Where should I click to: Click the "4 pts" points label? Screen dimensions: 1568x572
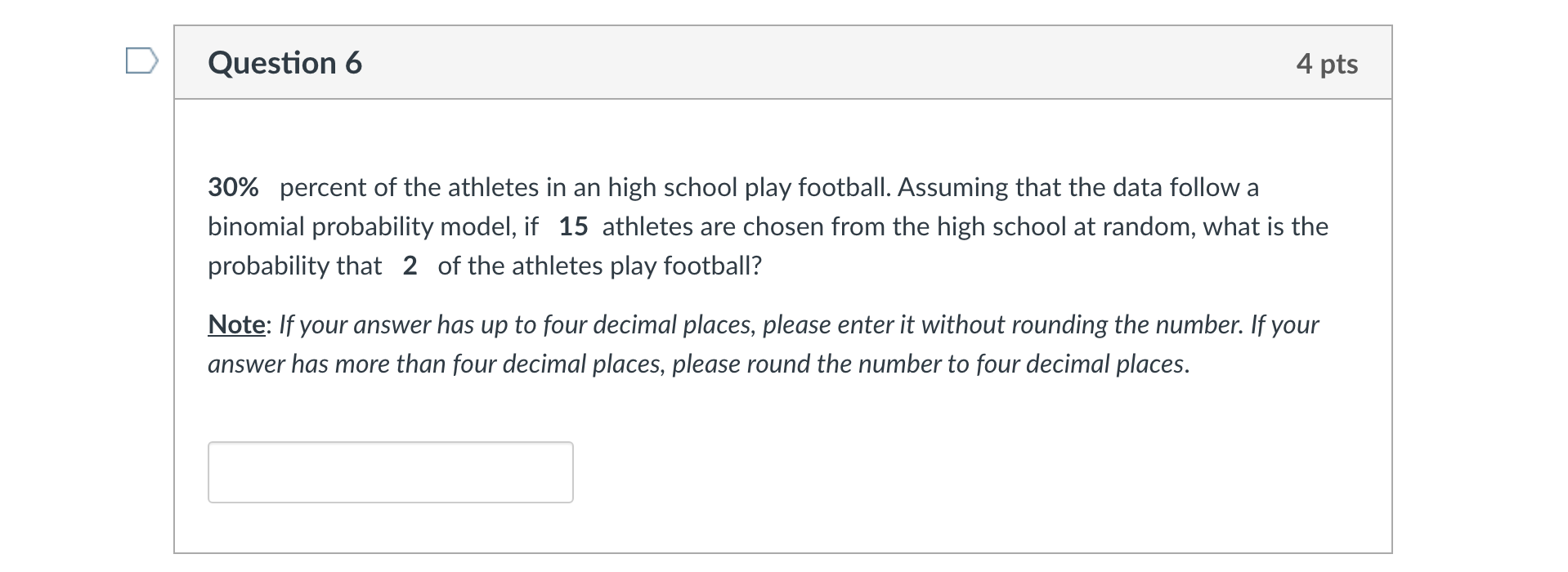click(x=1326, y=64)
